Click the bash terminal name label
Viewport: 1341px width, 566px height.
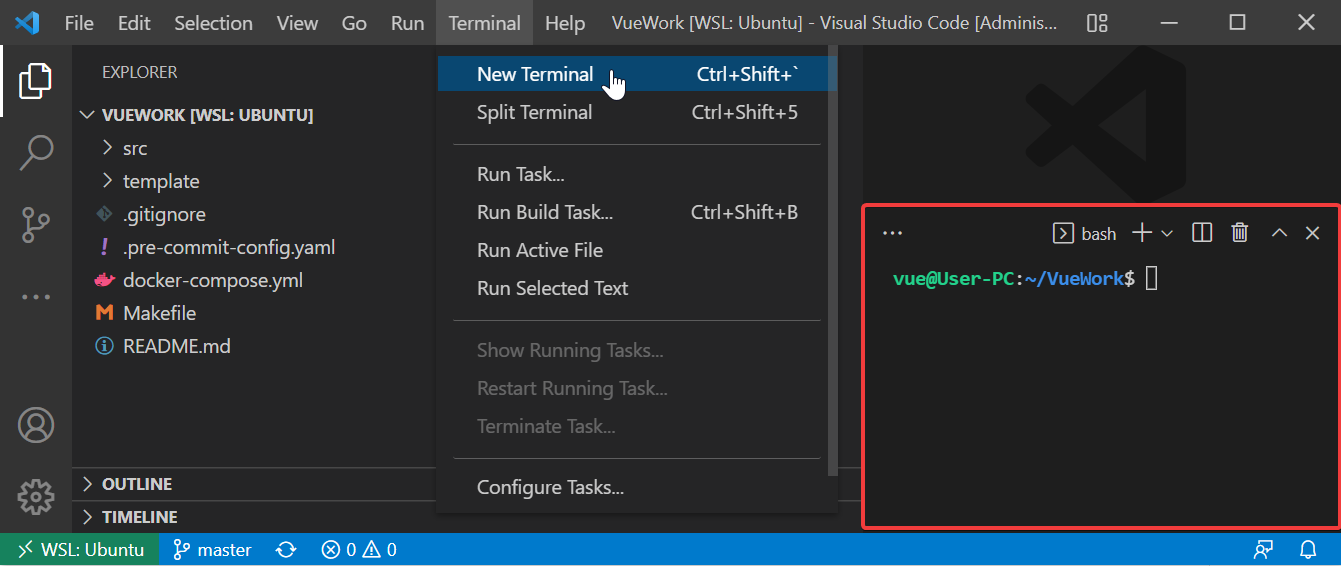1098,233
